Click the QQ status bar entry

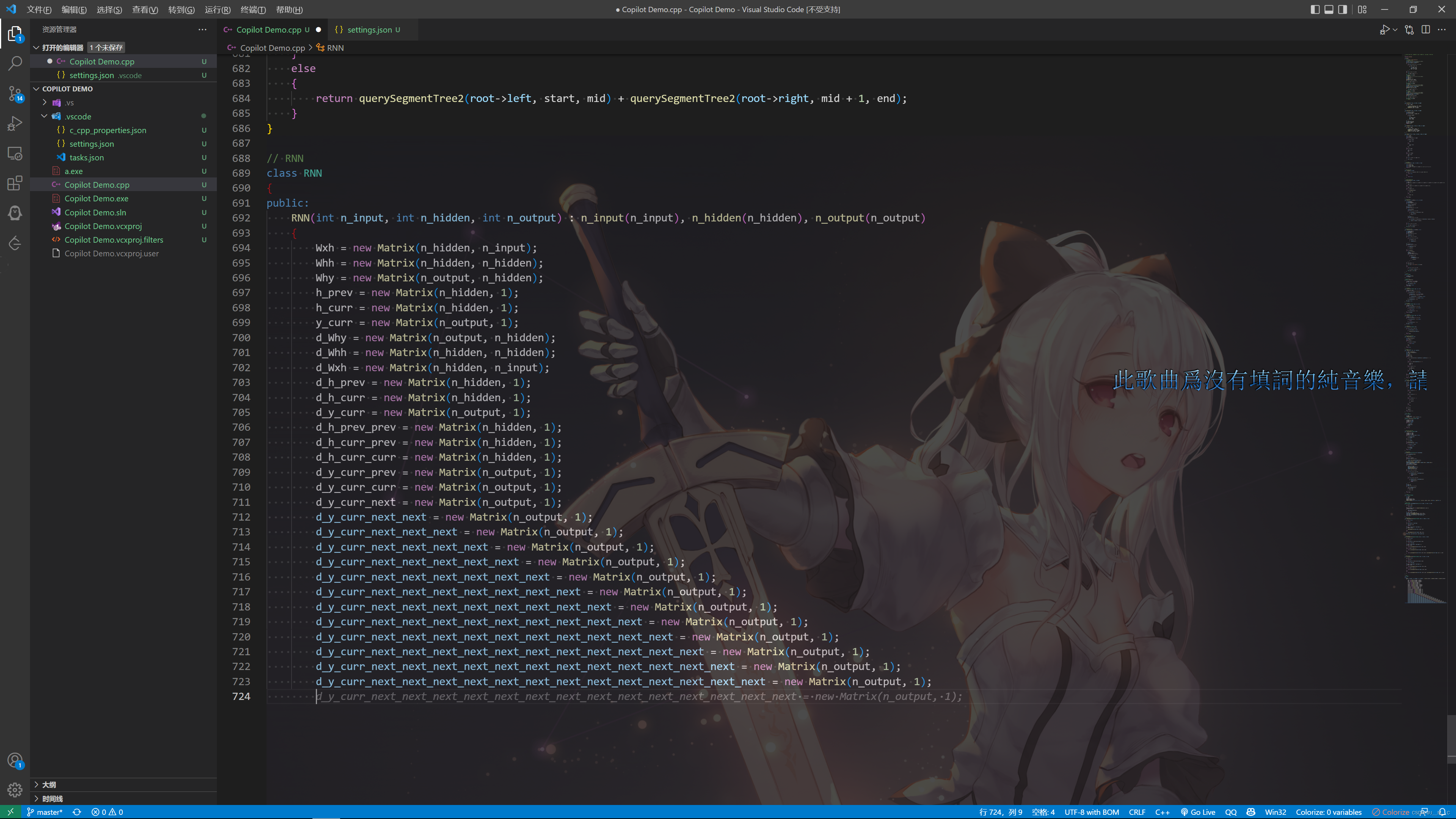click(1230, 812)
